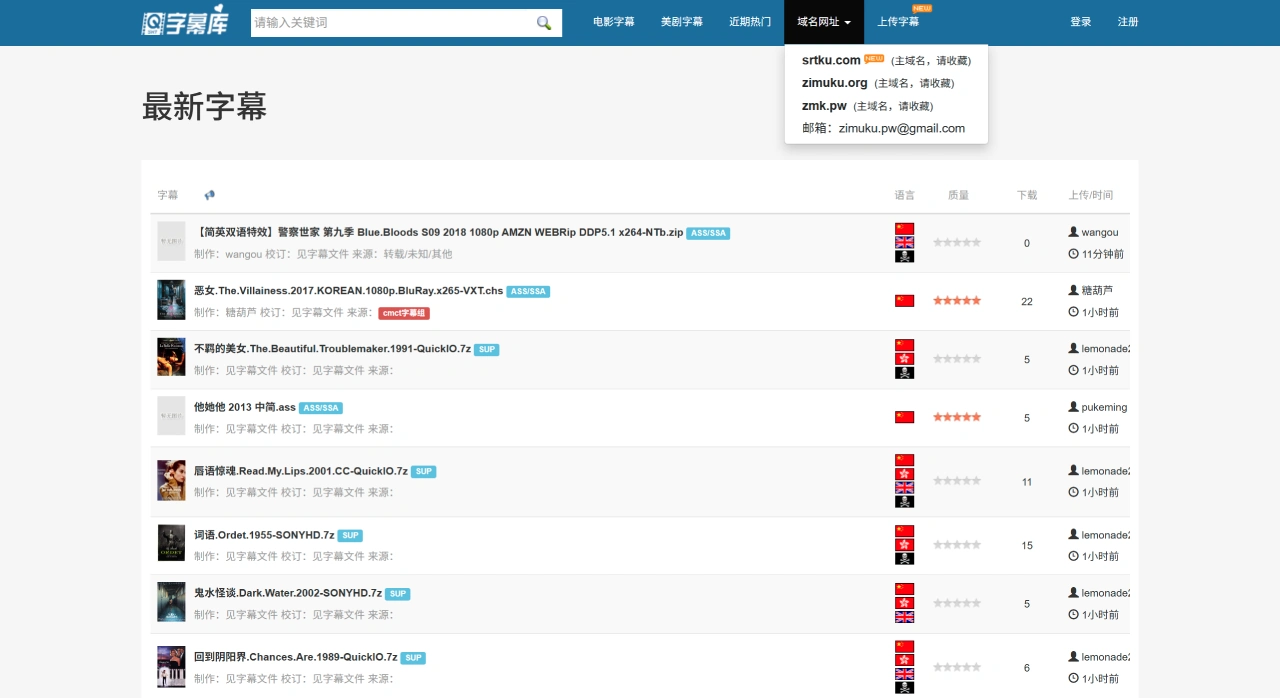The height and width of the screenshot is (698, 1280).
Task: Choose zimuku.org in the domain list
Action: [x=835, y=83]
